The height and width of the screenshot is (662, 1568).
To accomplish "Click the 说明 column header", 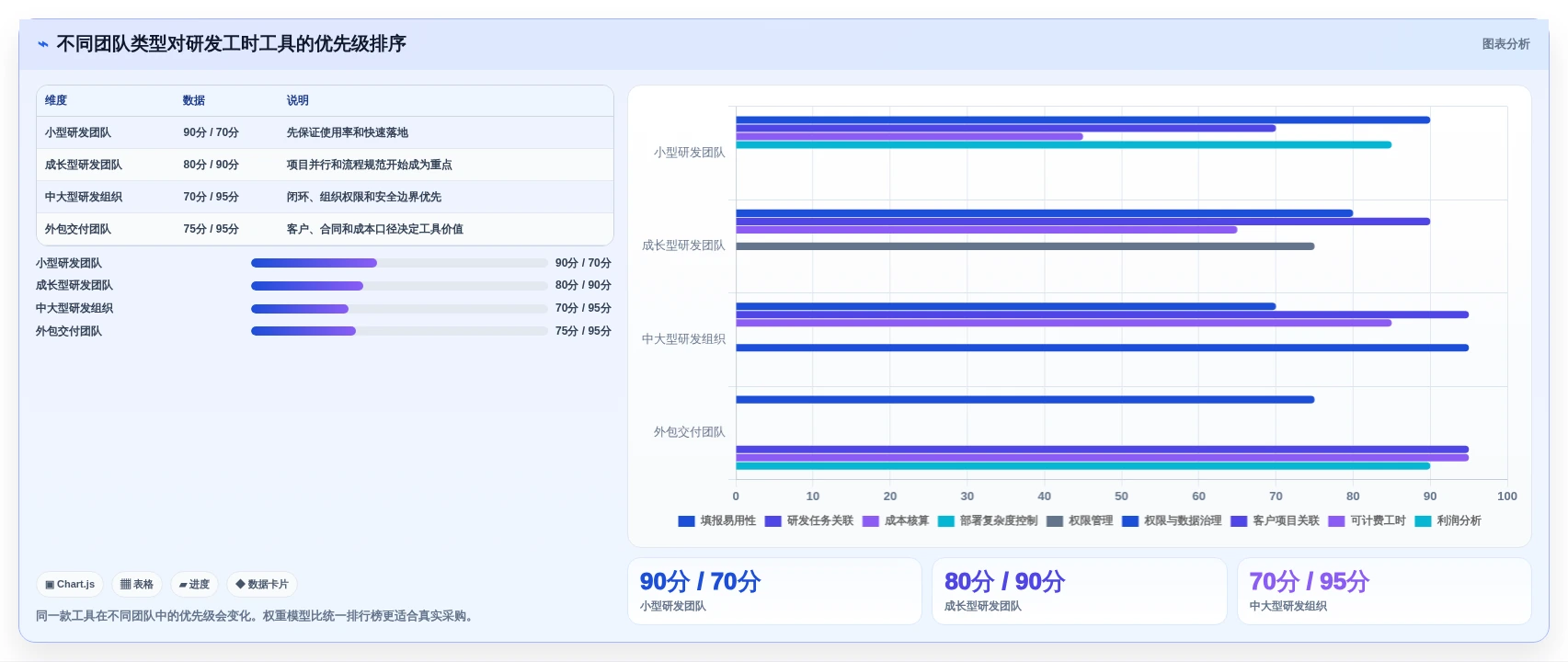I will pyautogui.click(x=297, y=100).
